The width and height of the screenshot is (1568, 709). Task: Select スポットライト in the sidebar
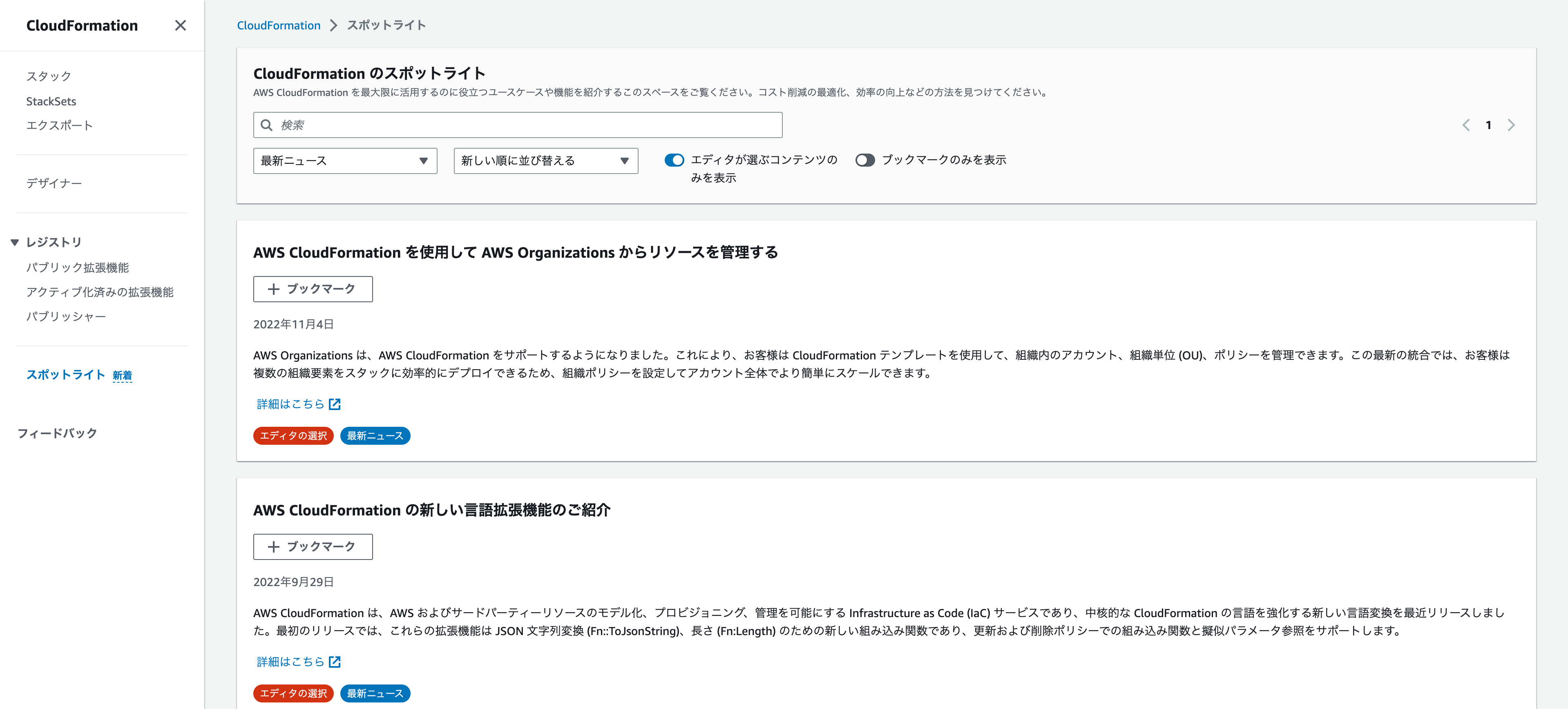click(x=66, y=375)
